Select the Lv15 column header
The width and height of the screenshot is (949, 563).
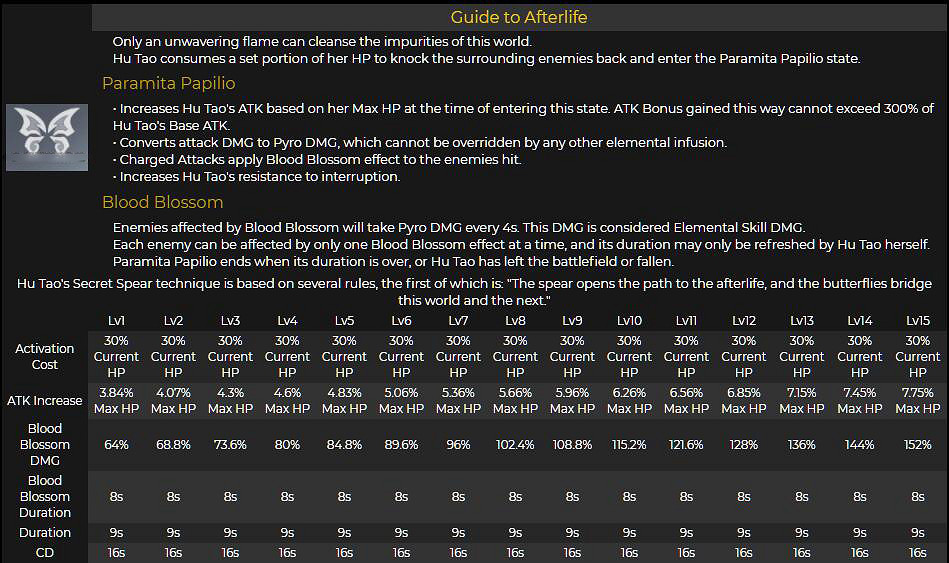pyautogui.click(x=917, y=320)
